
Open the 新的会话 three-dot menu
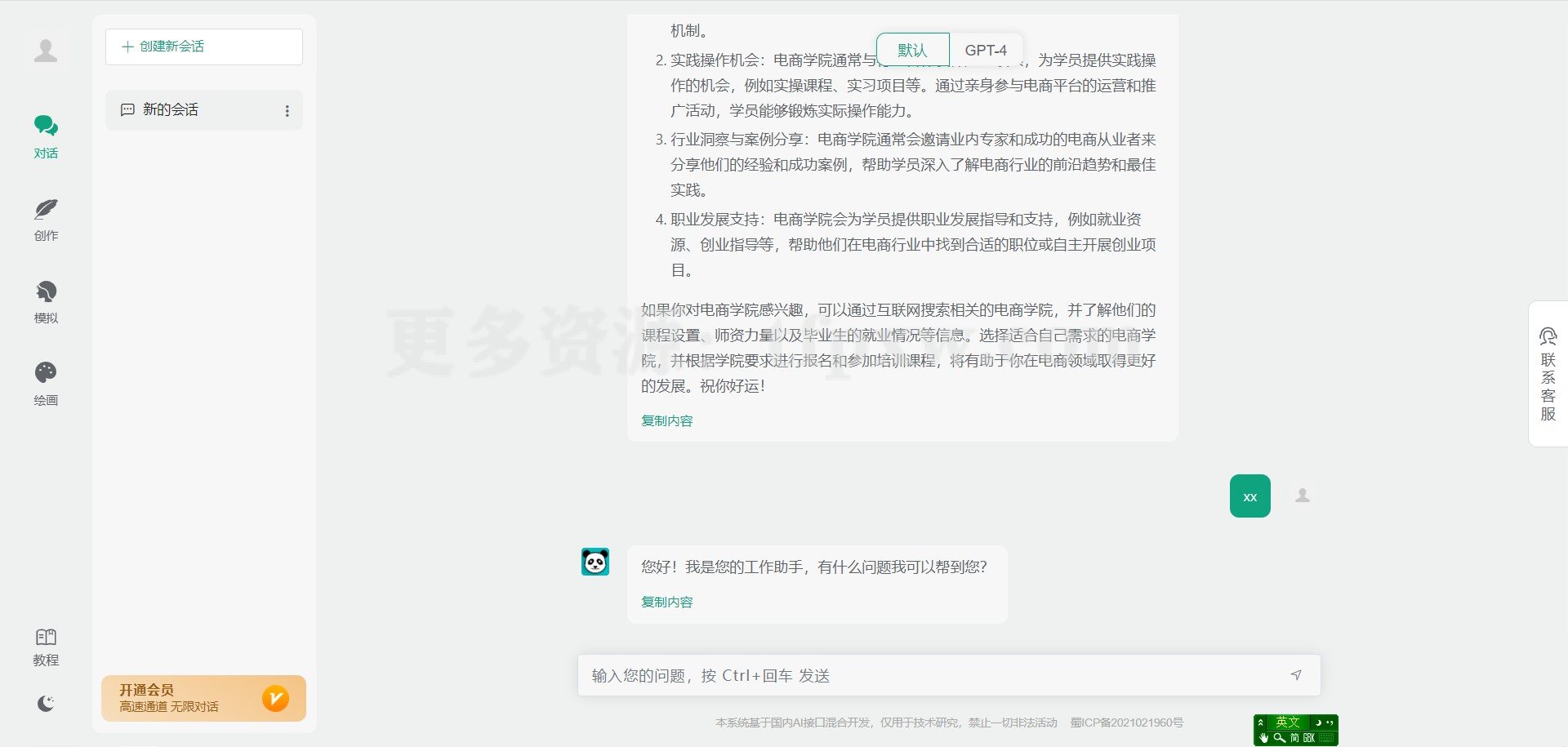(287, 109)
